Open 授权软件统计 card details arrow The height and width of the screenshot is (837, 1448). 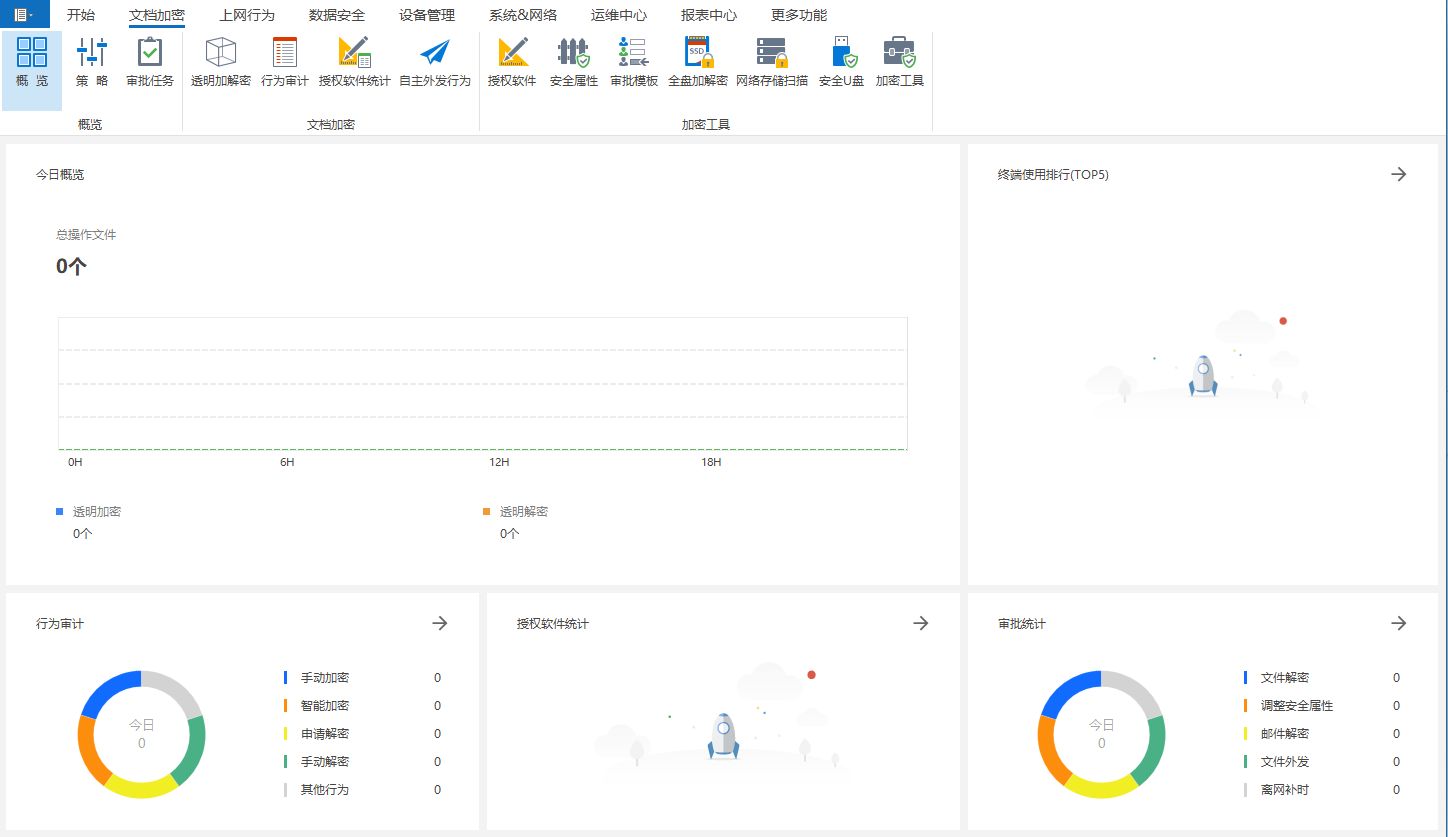(x=921, y=623)
